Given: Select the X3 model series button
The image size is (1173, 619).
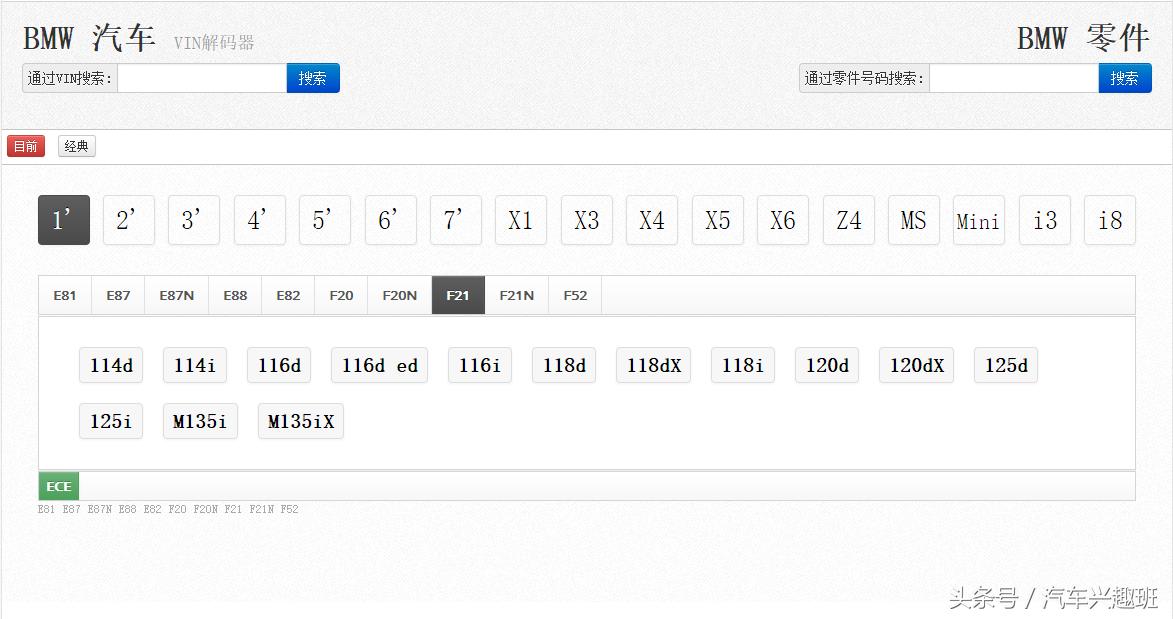Looking at the screenshot, I should pyautogui.click(x=586, y=220).
